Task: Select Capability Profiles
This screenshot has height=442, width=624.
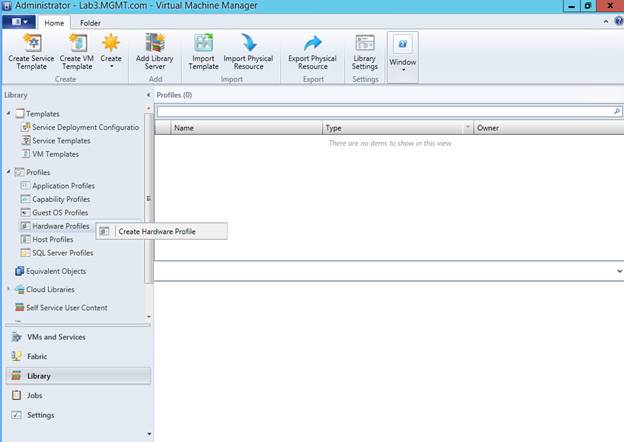Action: (56, 199)
